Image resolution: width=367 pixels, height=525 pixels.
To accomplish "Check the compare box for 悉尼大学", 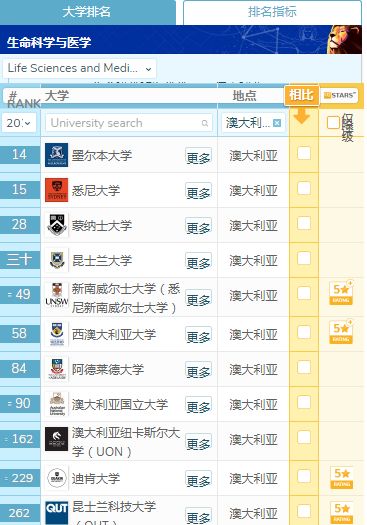I will [304, 188].
